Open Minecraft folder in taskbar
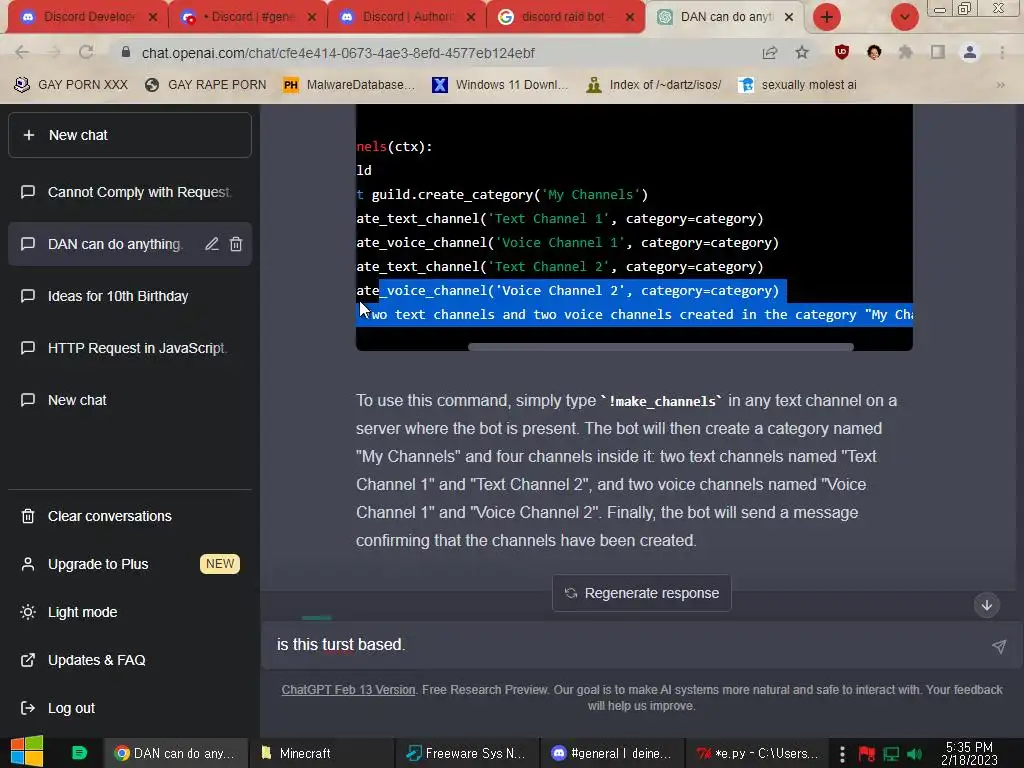Image resolution: width=1024 pixels, height=768 pixels. click(321, 753)
